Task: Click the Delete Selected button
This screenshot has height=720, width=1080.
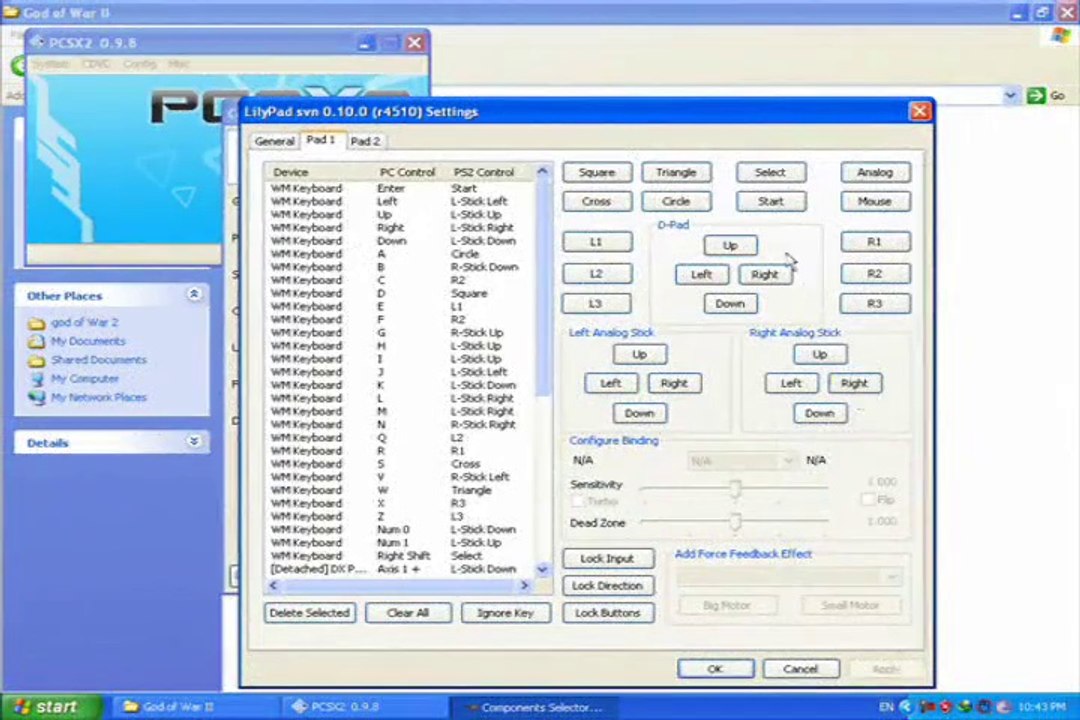Action: (310, 613)
